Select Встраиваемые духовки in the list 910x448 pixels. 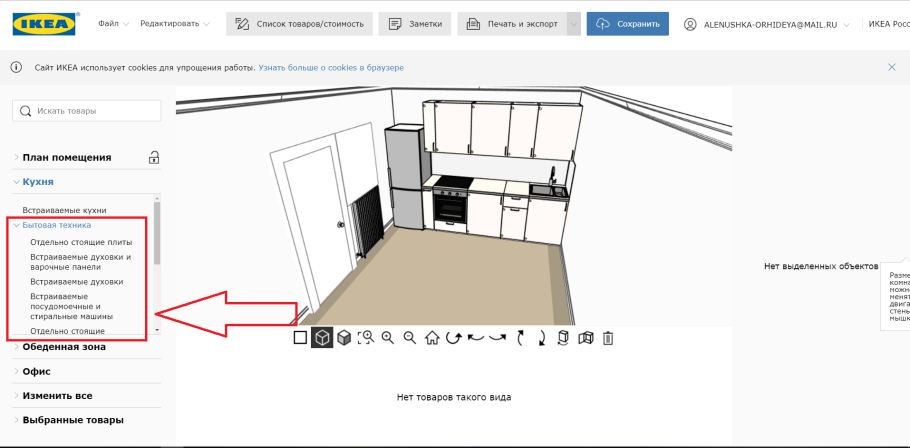(76, 282)
